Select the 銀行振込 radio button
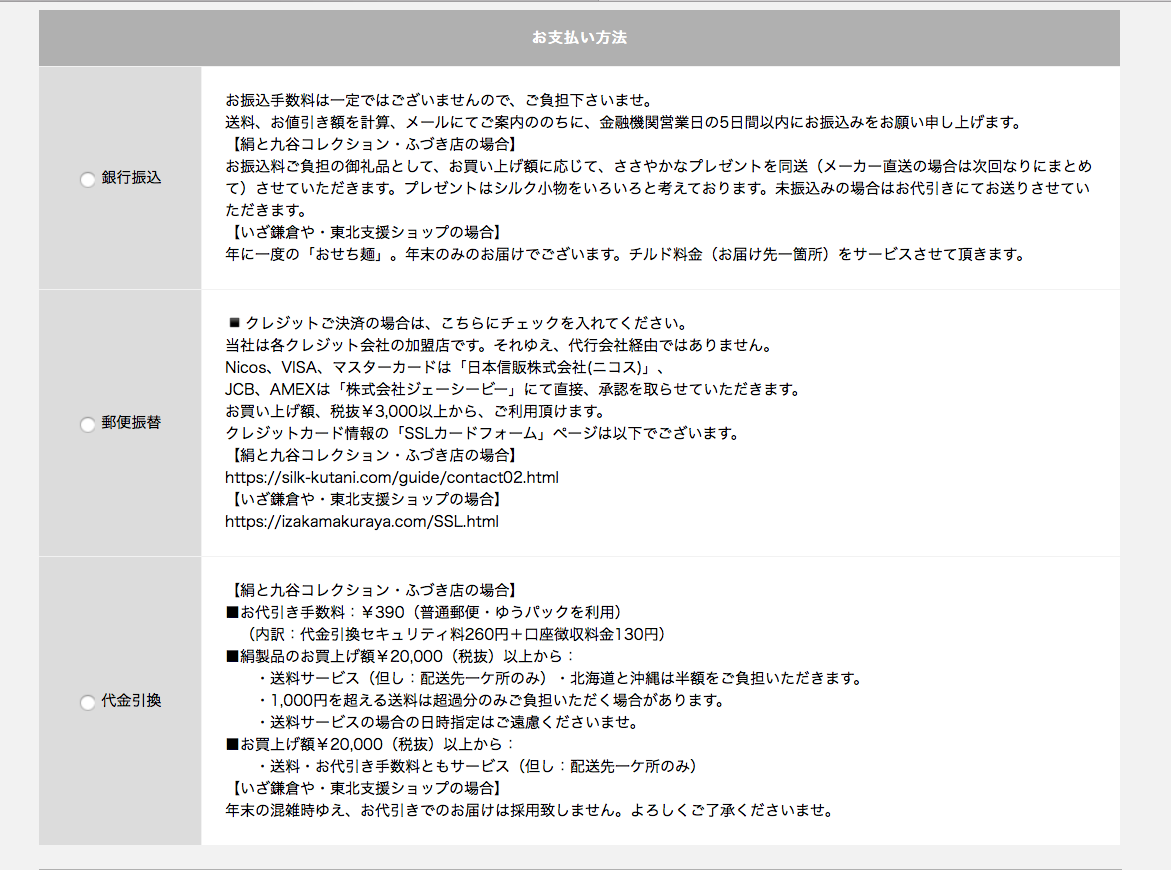Screen dimensions: 1171x870 click(88, 179)
